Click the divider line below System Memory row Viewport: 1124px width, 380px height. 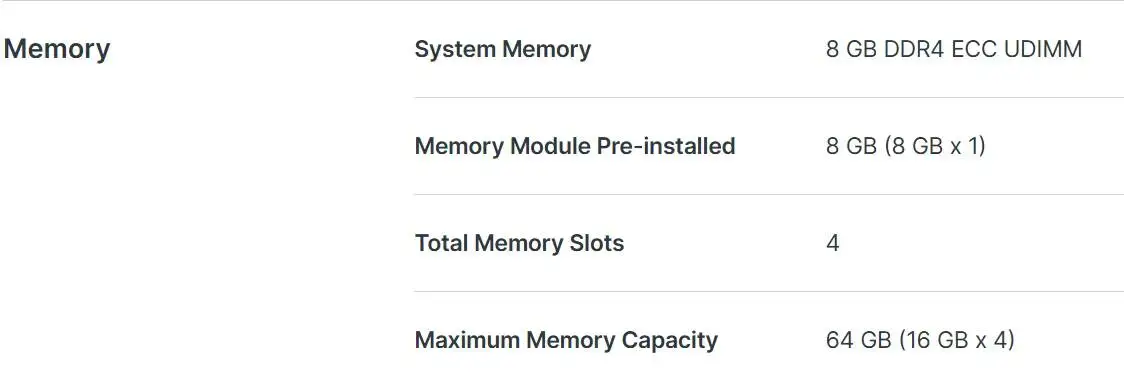(769, 98)
